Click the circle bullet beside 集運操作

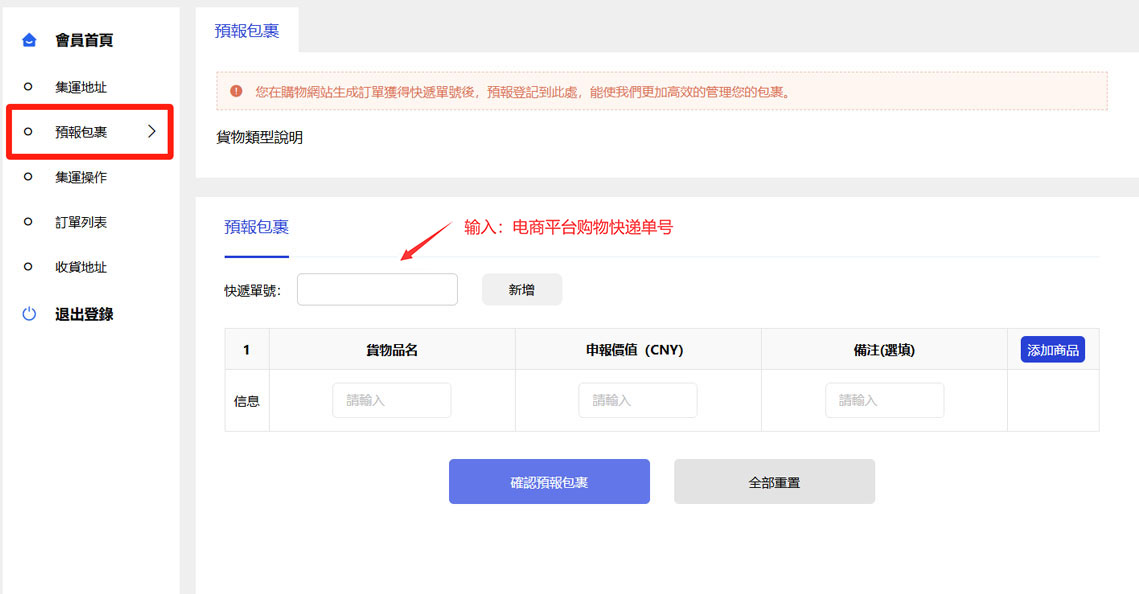coord(28,177)
